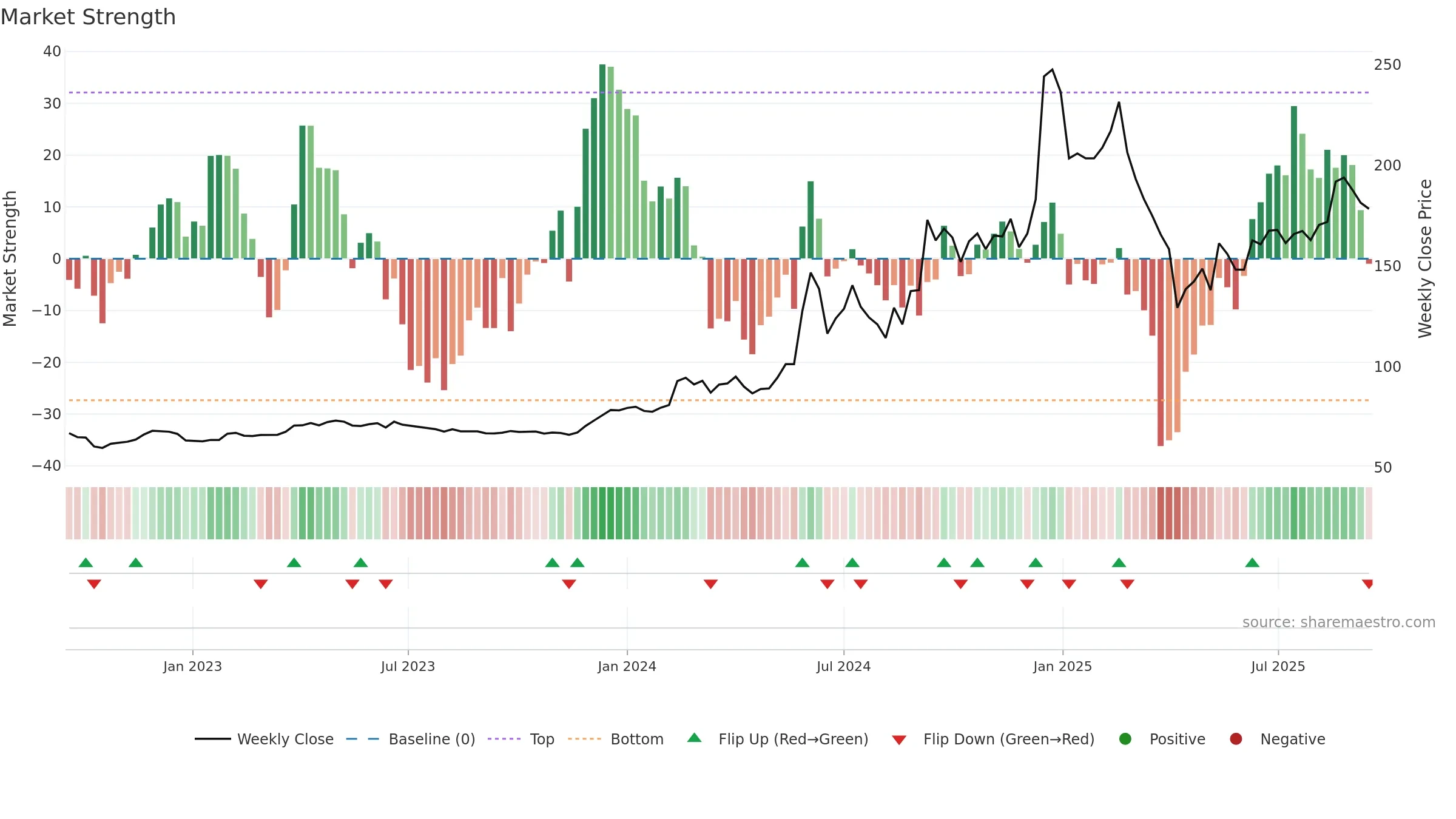
Task: Click the Market Strength y-axis title
Action: (10, 258)
